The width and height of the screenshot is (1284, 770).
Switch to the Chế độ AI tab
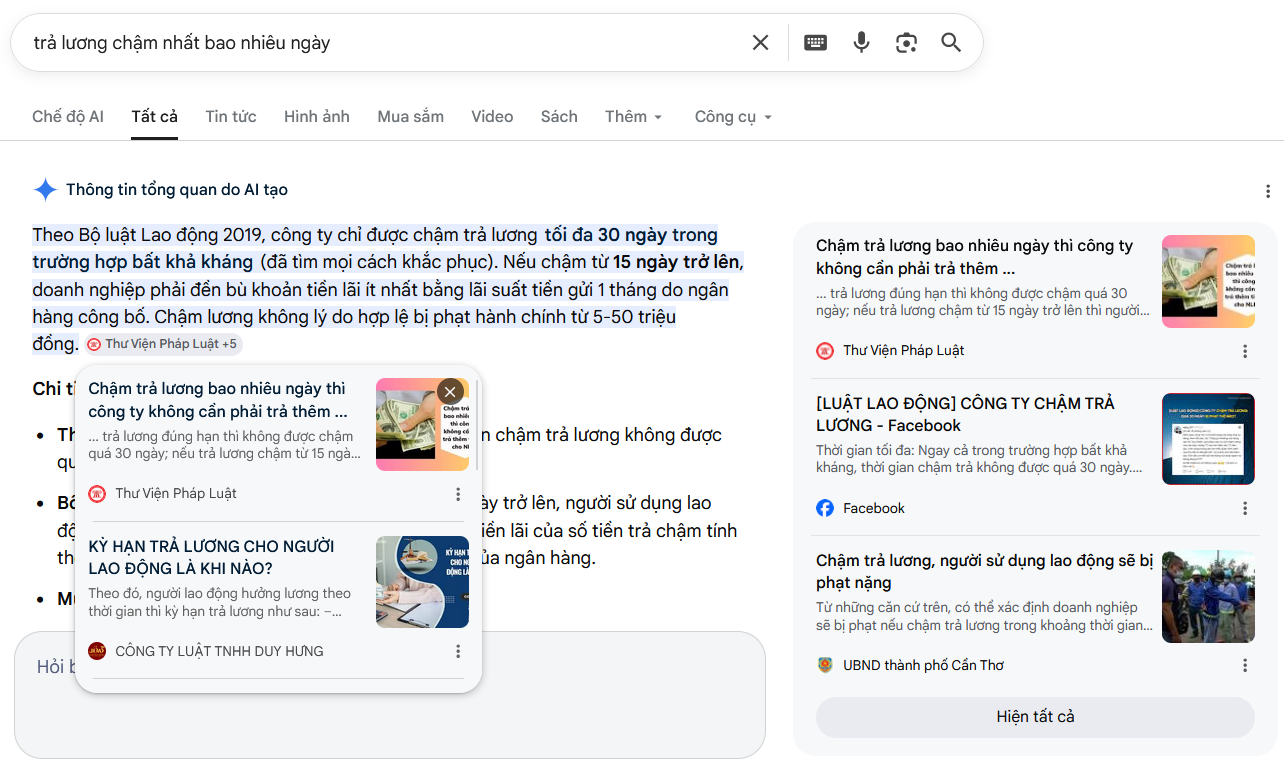[68, 117]
